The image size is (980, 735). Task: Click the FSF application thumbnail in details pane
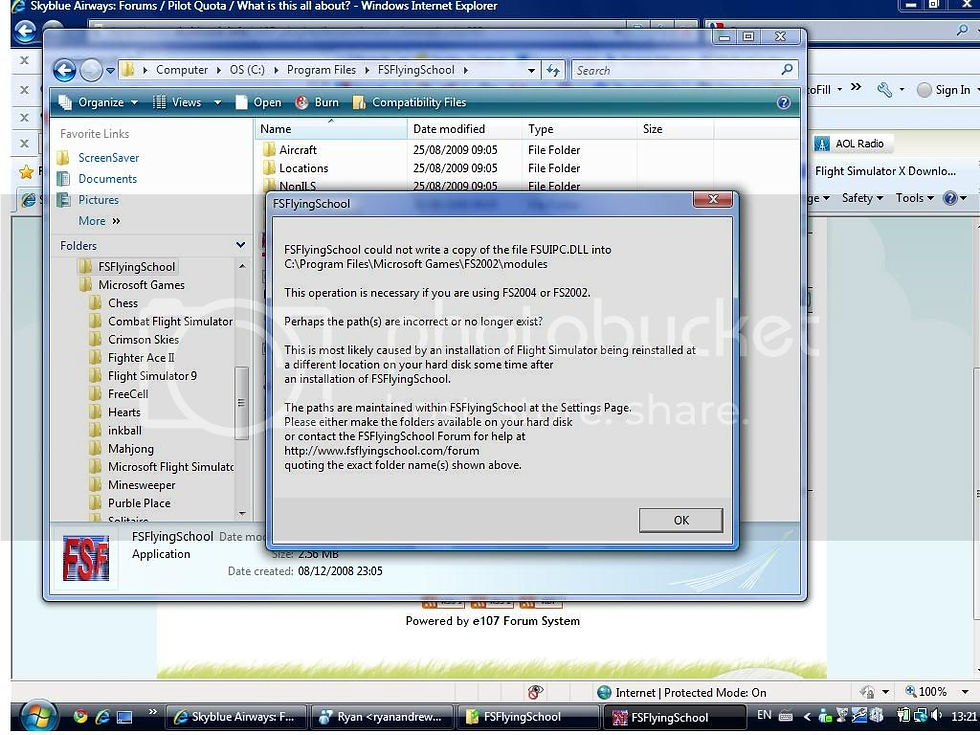click(86, 558)
